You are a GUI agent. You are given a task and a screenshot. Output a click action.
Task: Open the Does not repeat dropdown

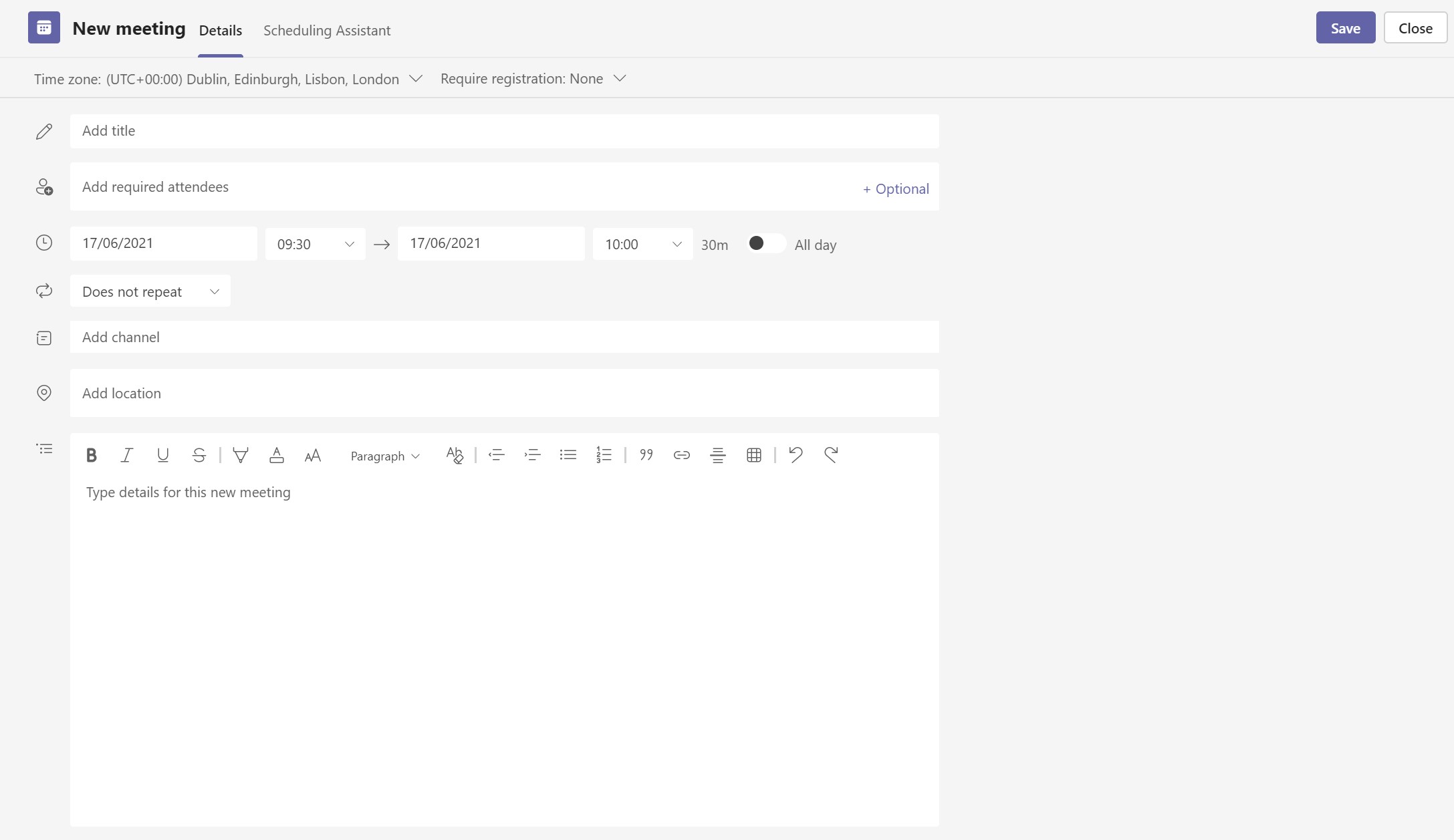(x=150, y=291)
